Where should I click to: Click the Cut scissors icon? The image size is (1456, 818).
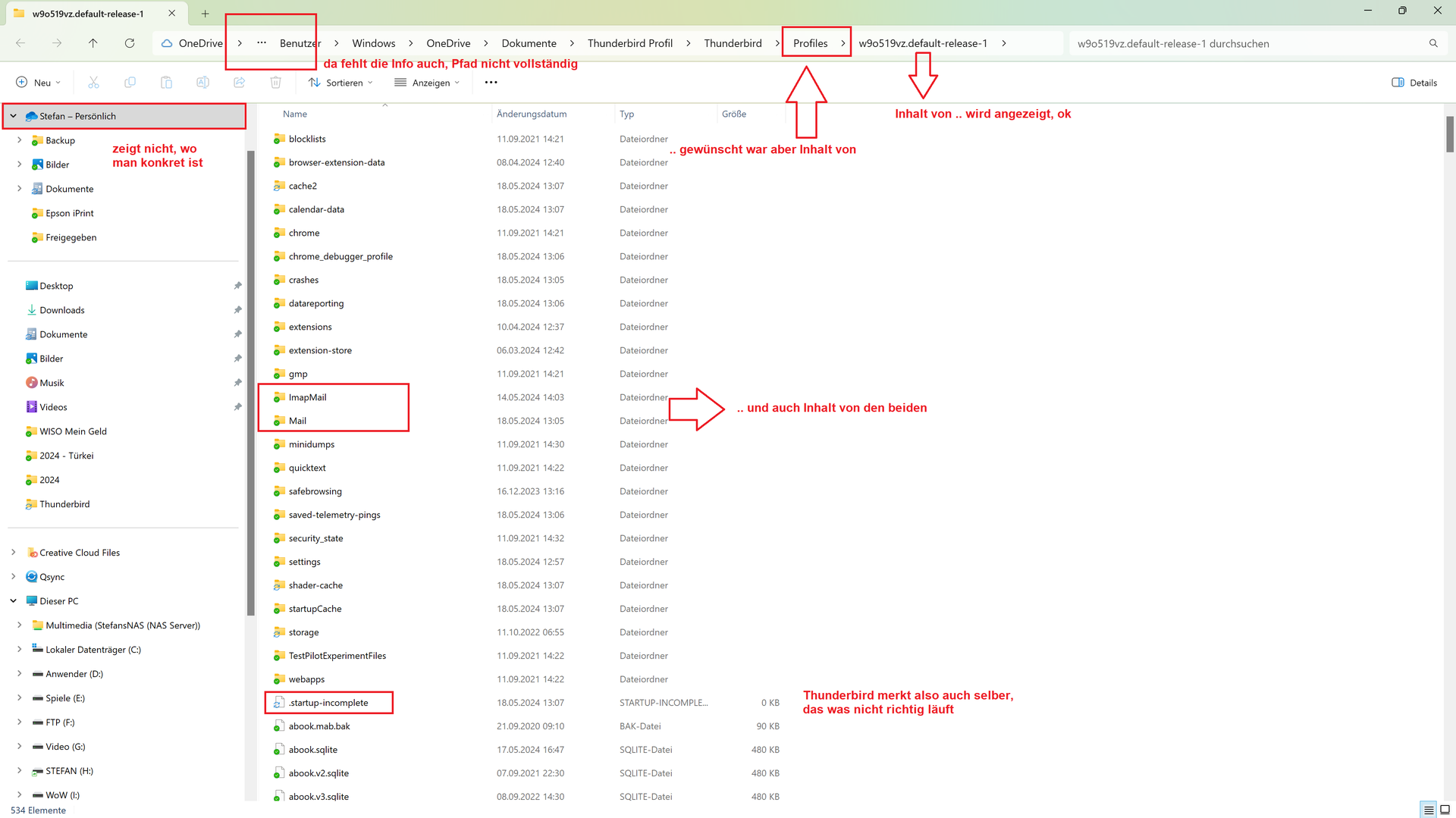pyautogui.click(x=93, y=83)
